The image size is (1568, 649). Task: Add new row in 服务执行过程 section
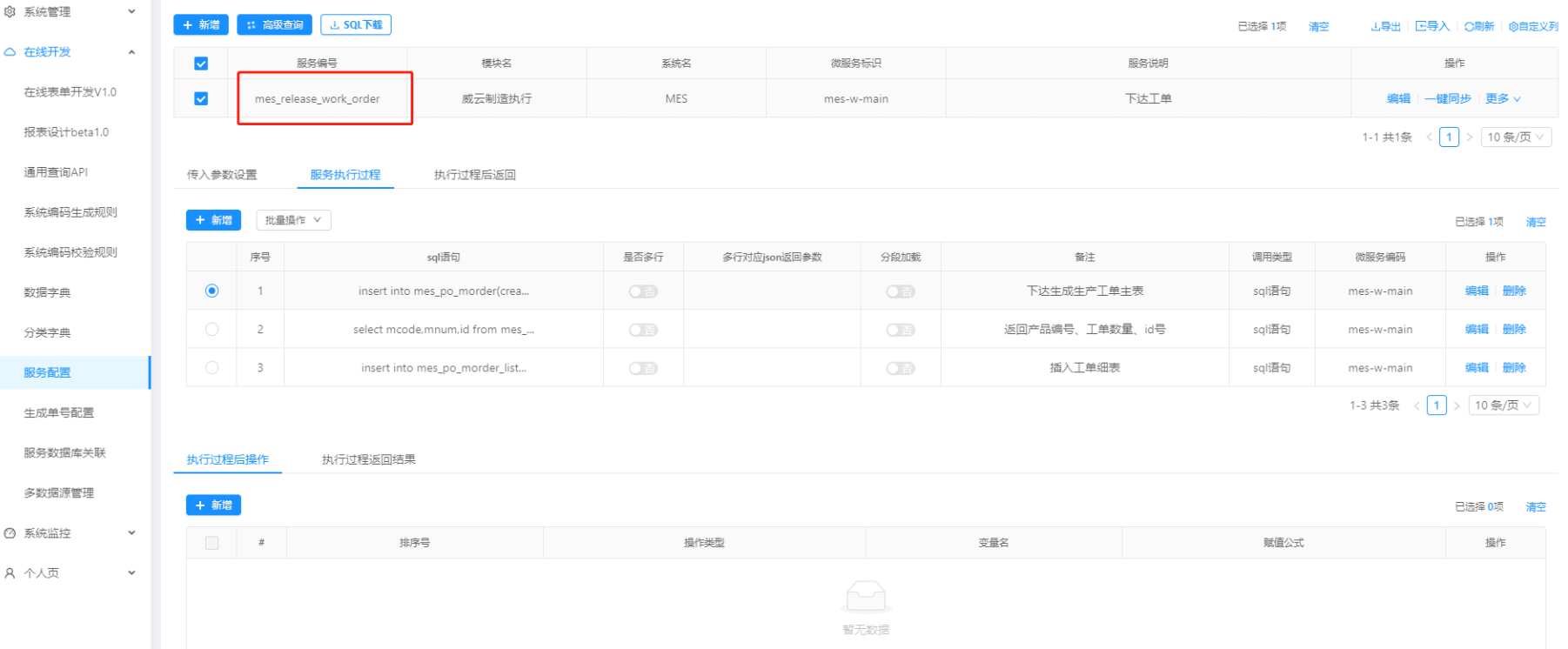pos(213,220)
